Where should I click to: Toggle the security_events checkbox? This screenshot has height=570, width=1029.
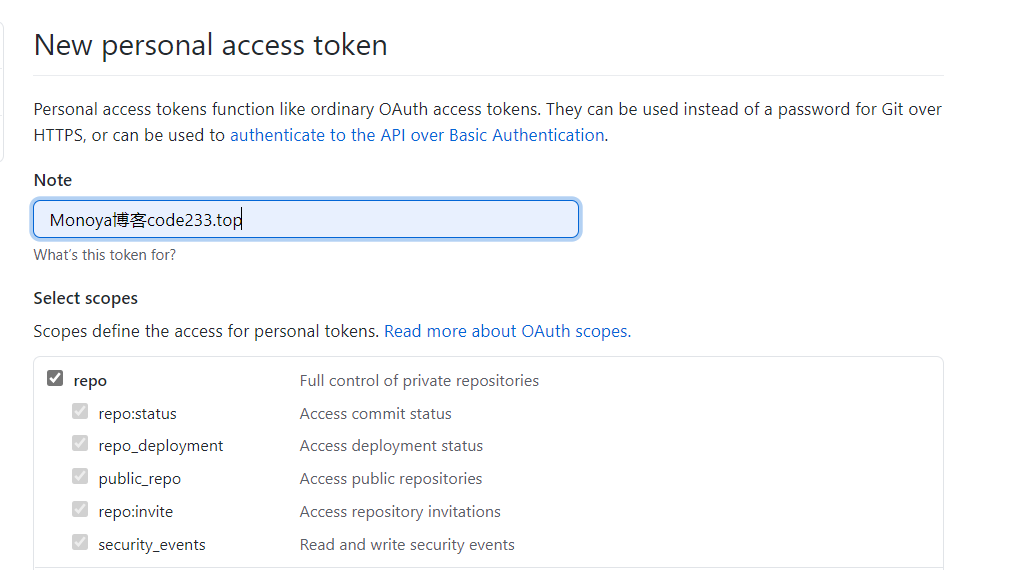(x=80, y=543)
